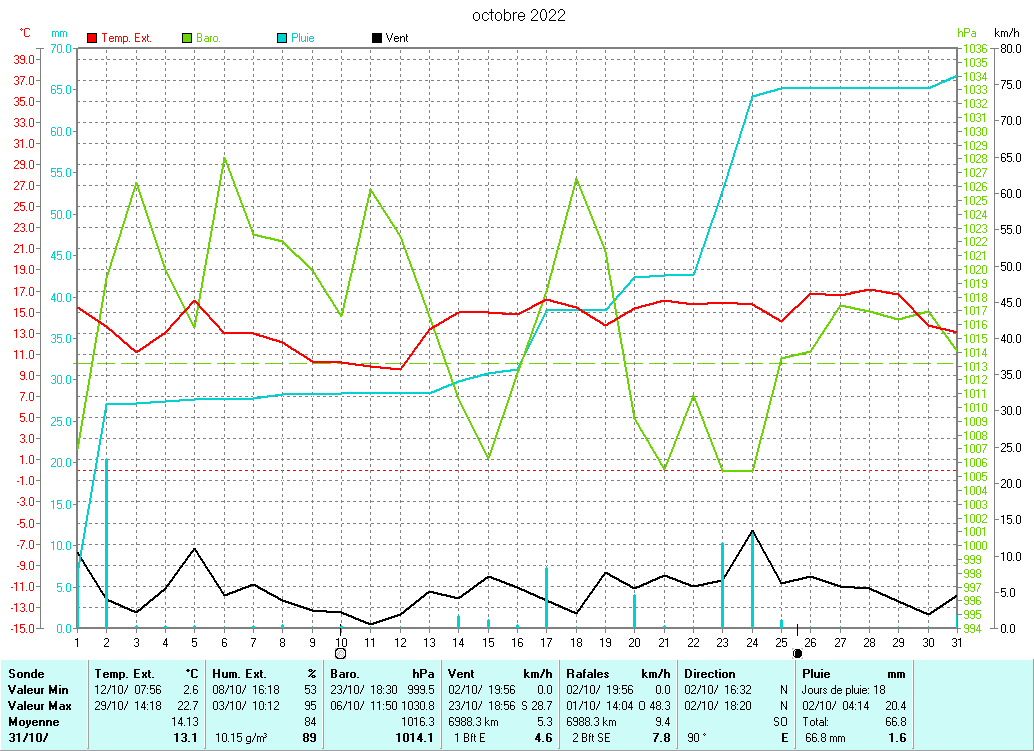Select the Valeur Max row label

39,706
